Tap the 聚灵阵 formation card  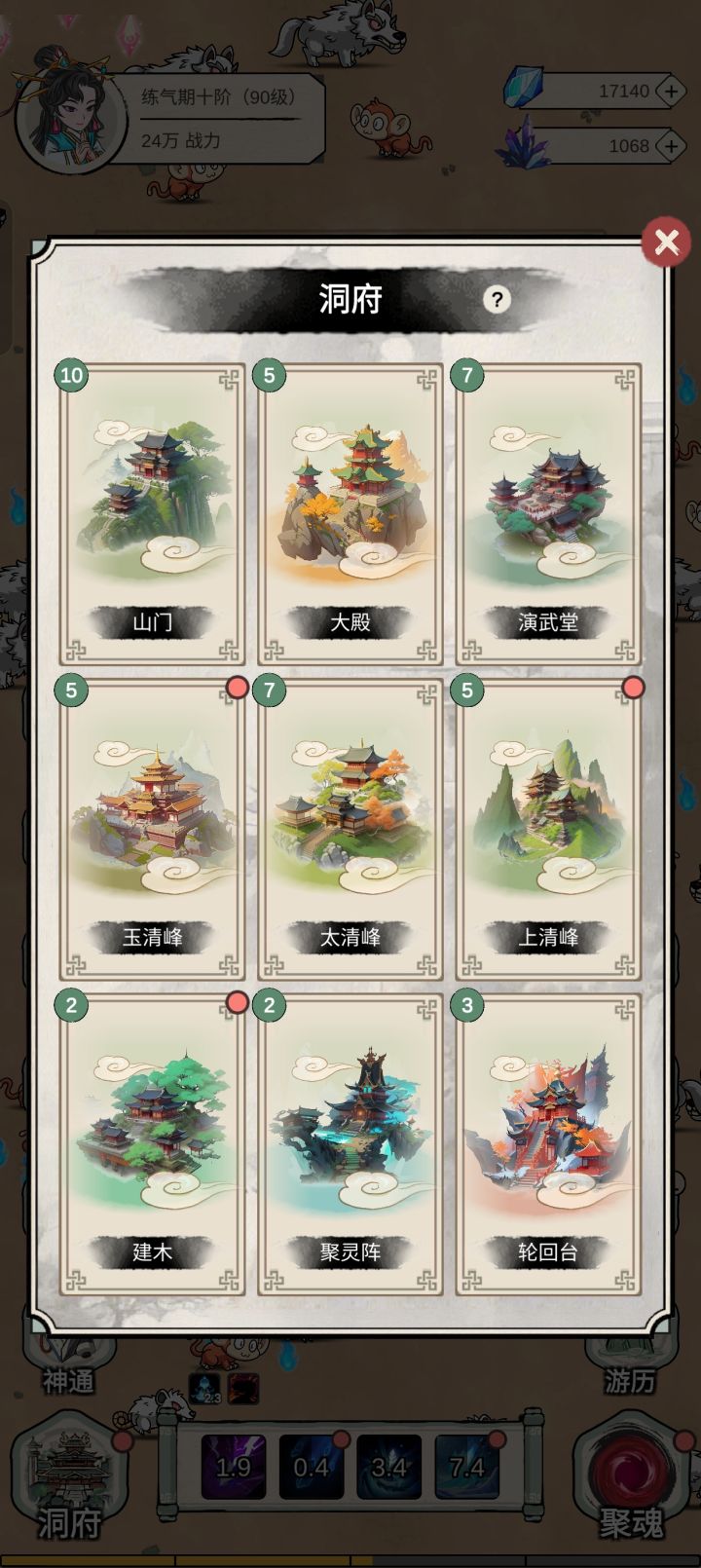tap(350, 1144)
